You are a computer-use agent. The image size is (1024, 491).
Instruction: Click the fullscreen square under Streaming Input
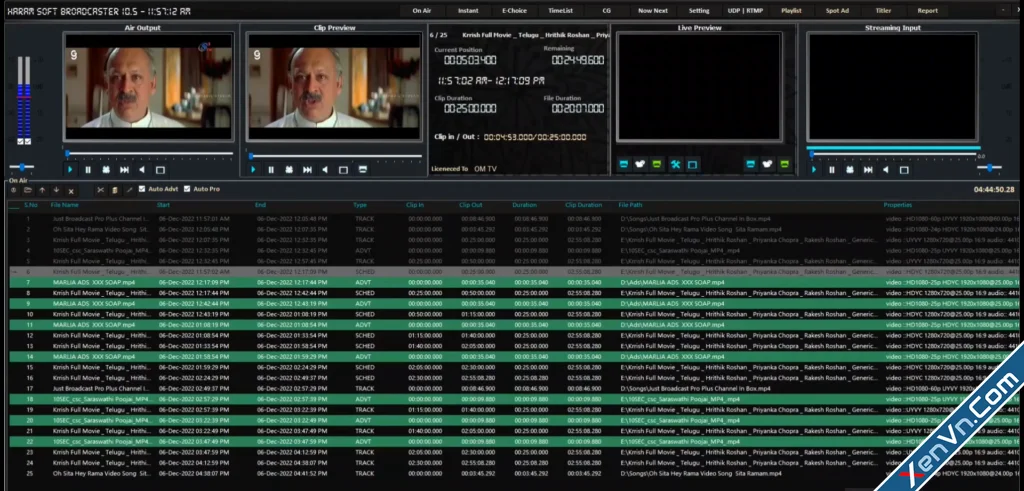pos(904,170)
